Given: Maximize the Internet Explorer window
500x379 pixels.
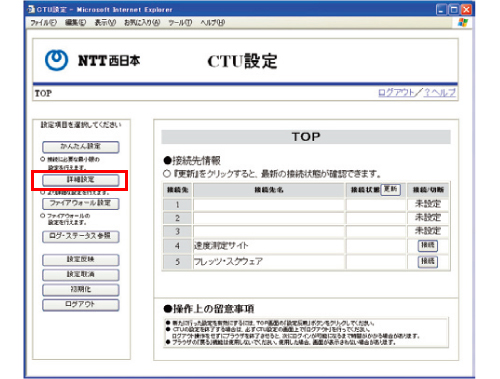Looking at the screenshot, I should coord(454,10).
